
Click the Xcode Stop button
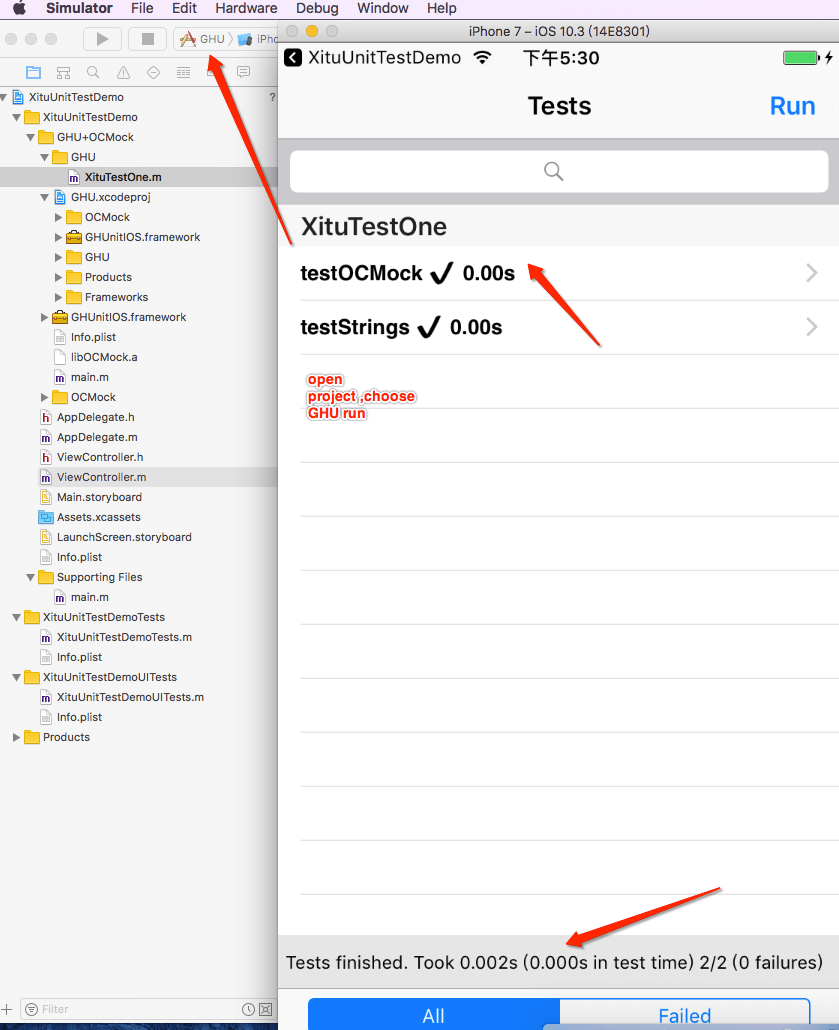[x=147, y=39]
